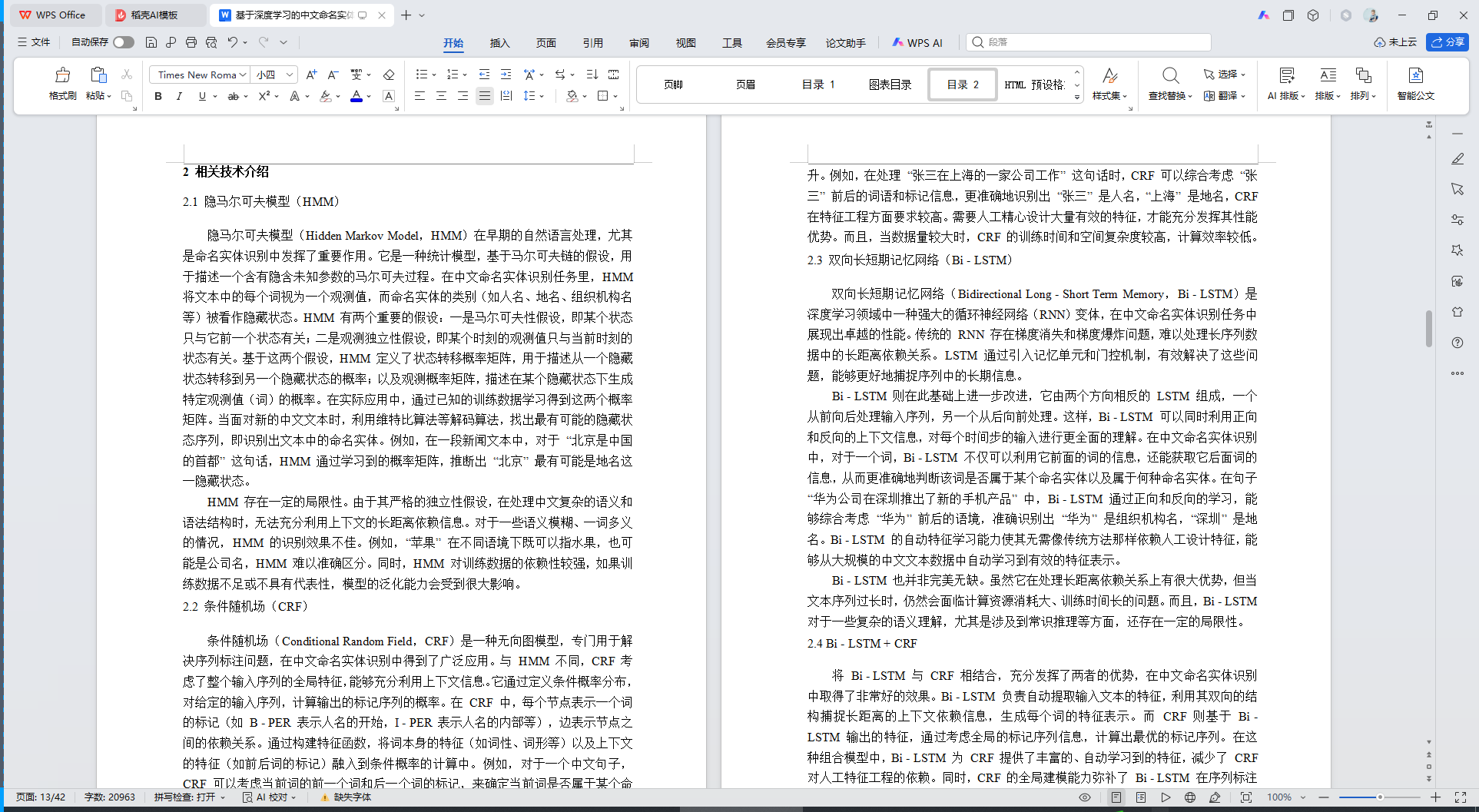Toggle the auto-save (自动保存) switch
Image resolution: width=1479 pixels, height=812 pixels.
pyautogui.click(x=124, y=42)
